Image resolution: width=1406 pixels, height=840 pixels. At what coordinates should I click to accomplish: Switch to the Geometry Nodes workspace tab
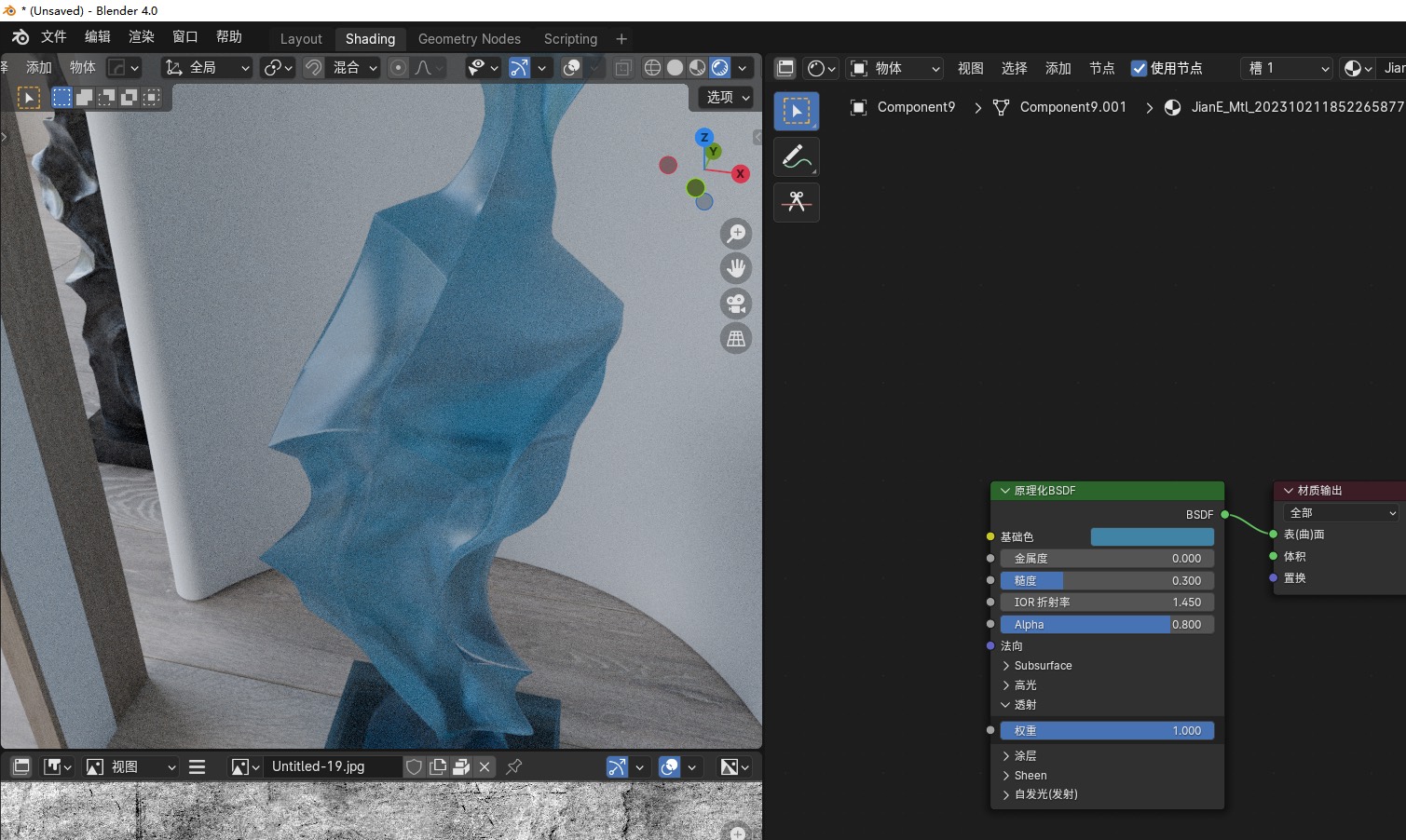pos(469,38)
